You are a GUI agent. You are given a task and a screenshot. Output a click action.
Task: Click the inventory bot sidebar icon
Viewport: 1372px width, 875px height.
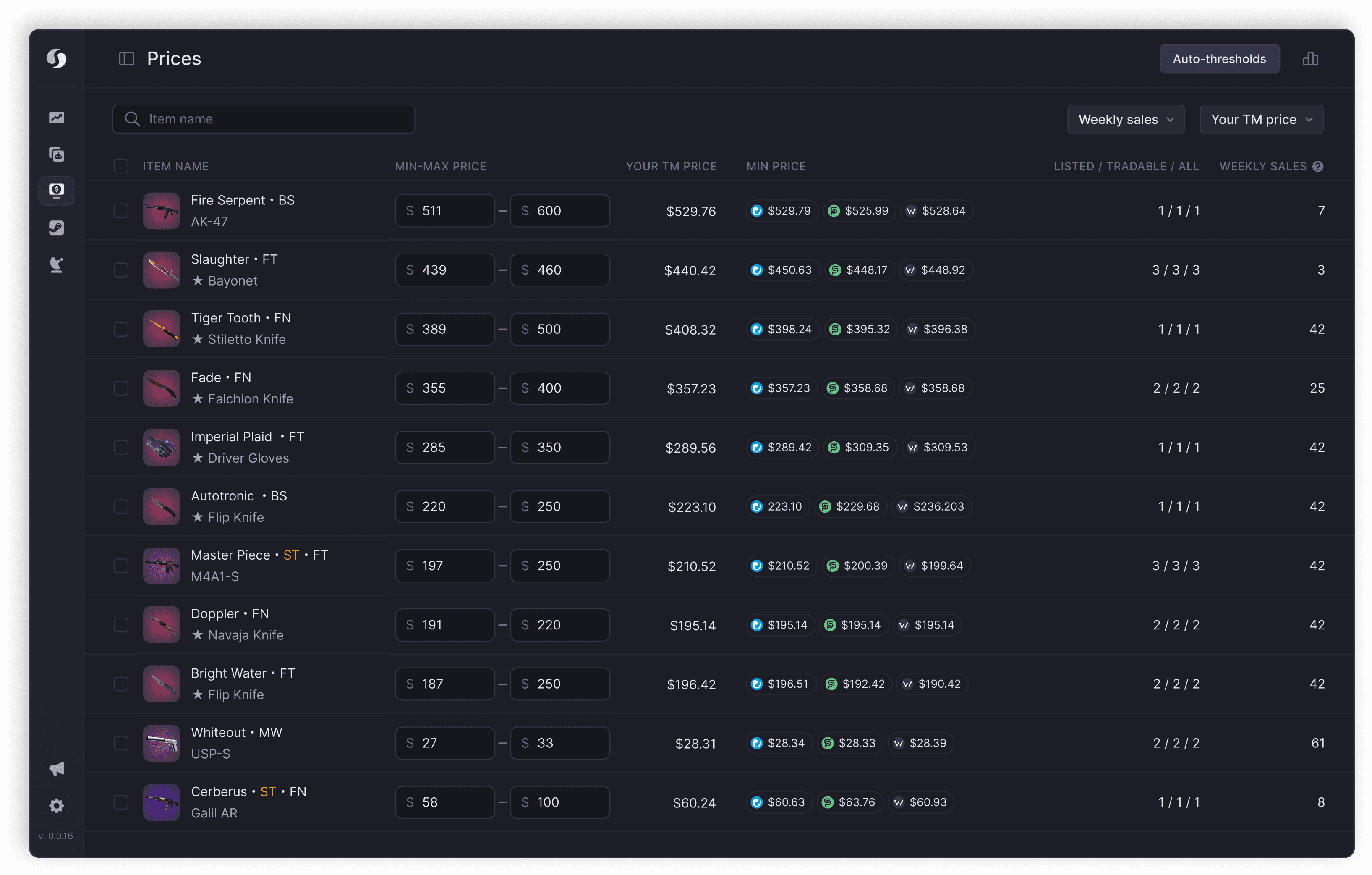tap(56, 154)
